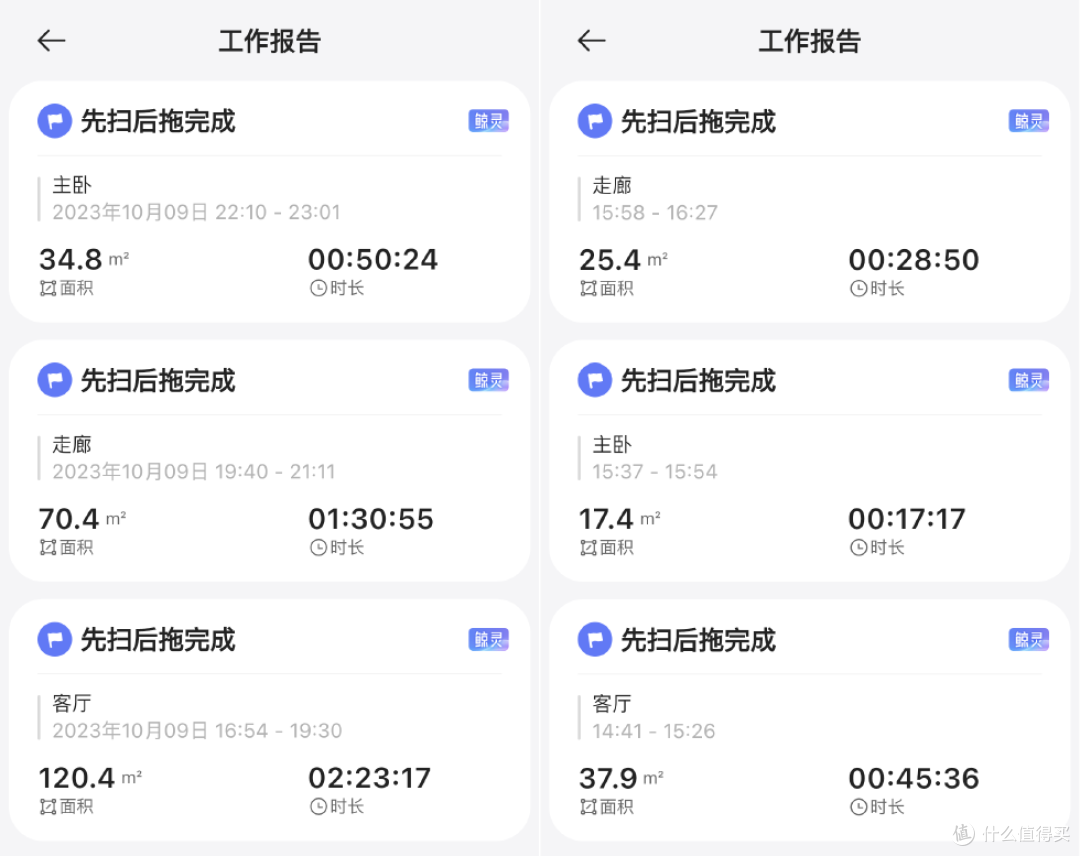Tap the 34.8 m² area value
This screenshot has height=856, width=1080.
(x=84, y=260)
